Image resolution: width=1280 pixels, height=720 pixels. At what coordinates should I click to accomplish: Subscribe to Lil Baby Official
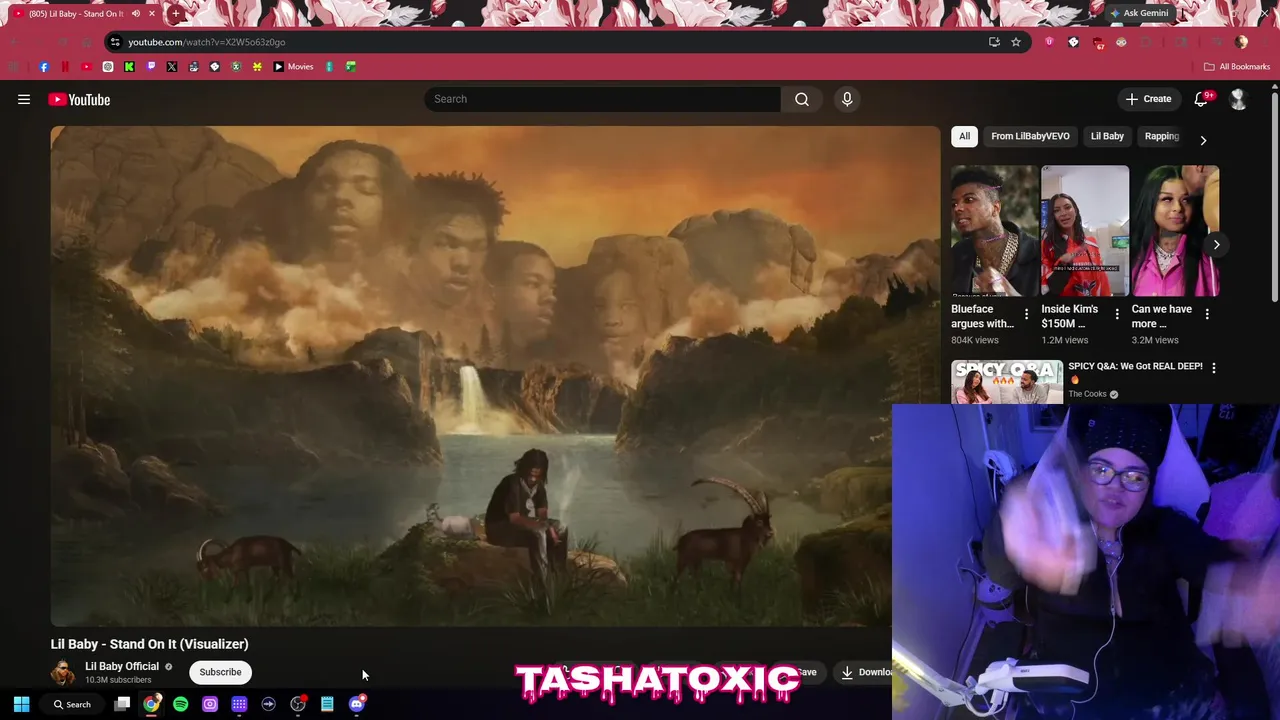click(220, 672)
